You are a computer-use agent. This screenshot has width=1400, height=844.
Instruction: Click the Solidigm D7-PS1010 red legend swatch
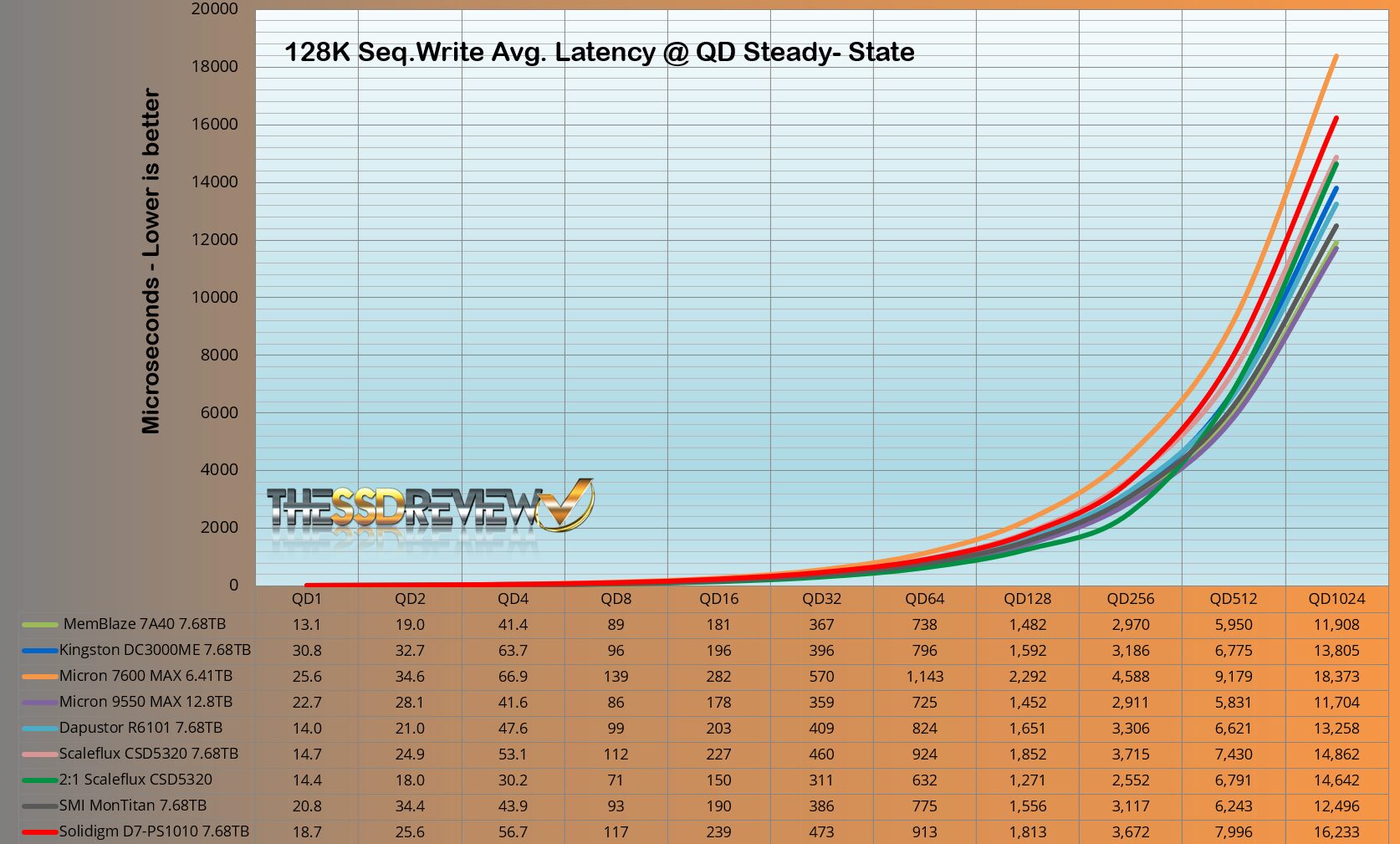40,832
